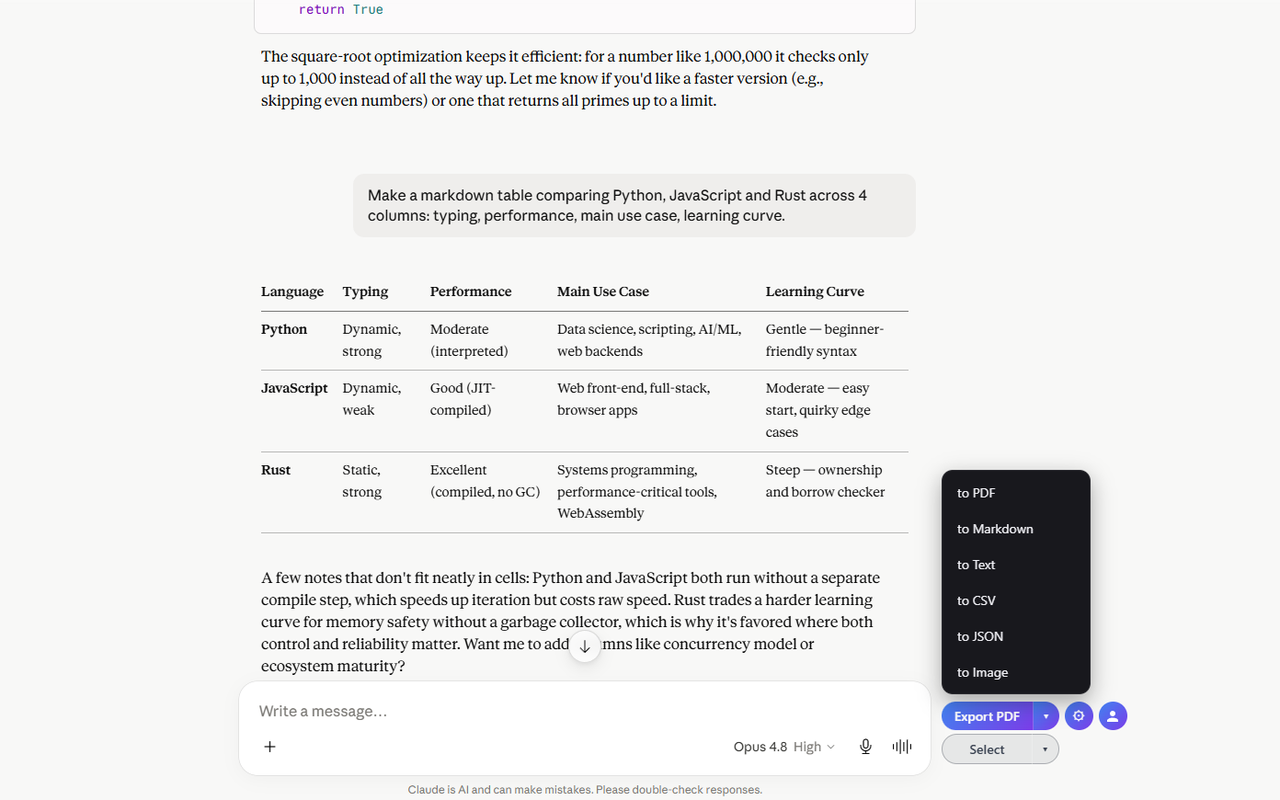The height and width of the screenshot is (800, 1280).
Task: Focus the 'Write a message…' input field
Action: tap(584, 711)
